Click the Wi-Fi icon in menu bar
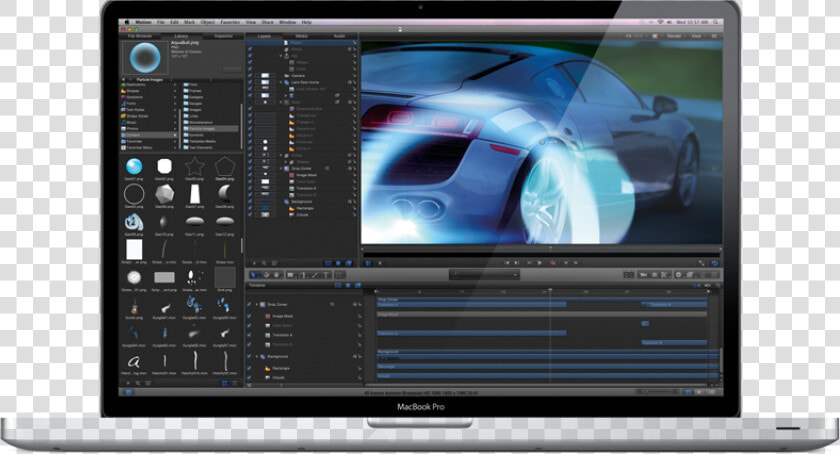The height and width of the screenshot is (454, 840). [x=661, y=22]
